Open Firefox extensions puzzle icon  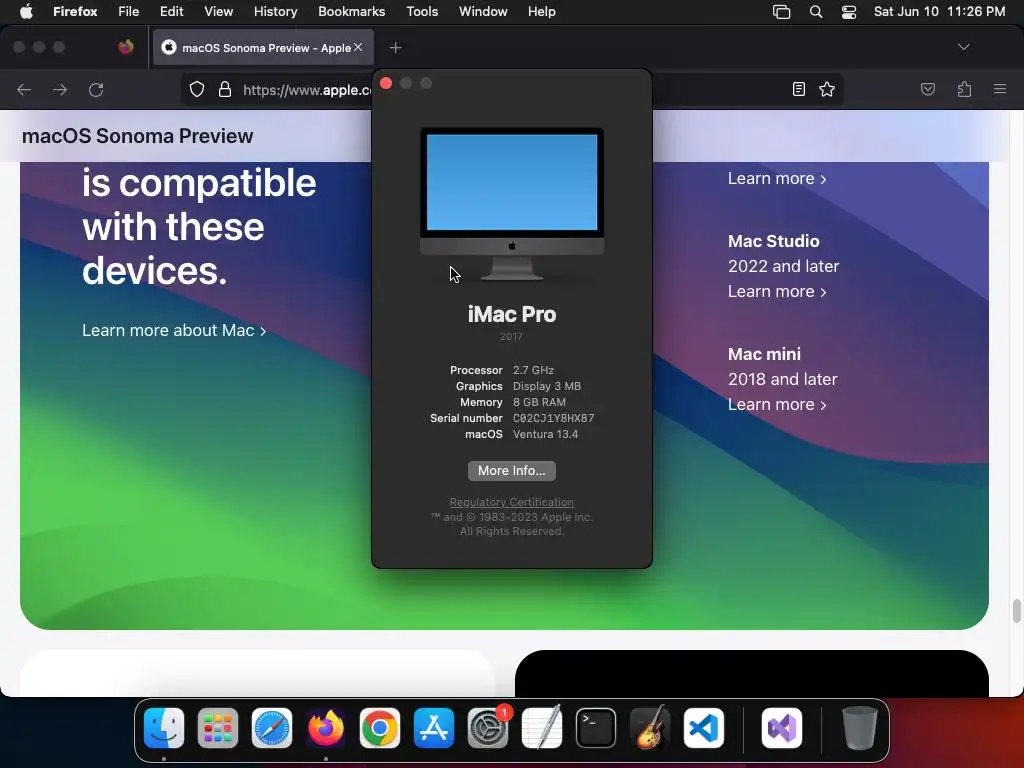click(964, 89)
